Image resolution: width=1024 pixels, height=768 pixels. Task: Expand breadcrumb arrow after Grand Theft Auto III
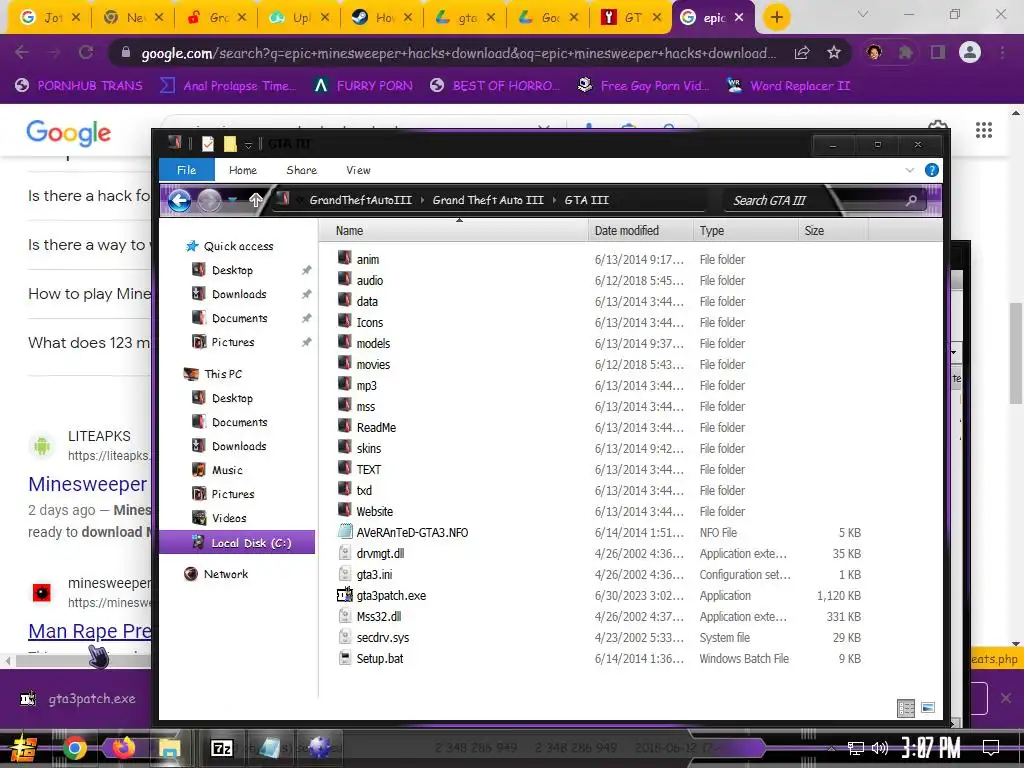point(554,200)
